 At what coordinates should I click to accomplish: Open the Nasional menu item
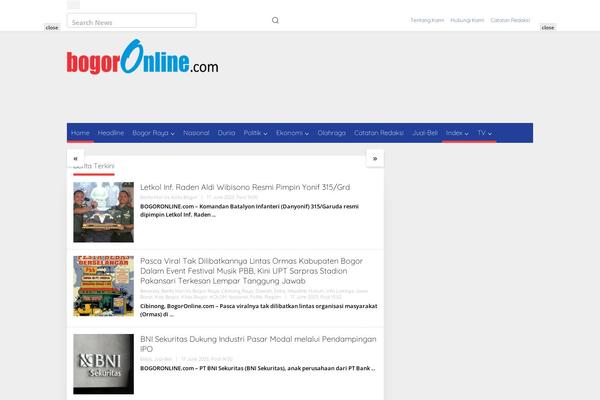click(196, 133)
